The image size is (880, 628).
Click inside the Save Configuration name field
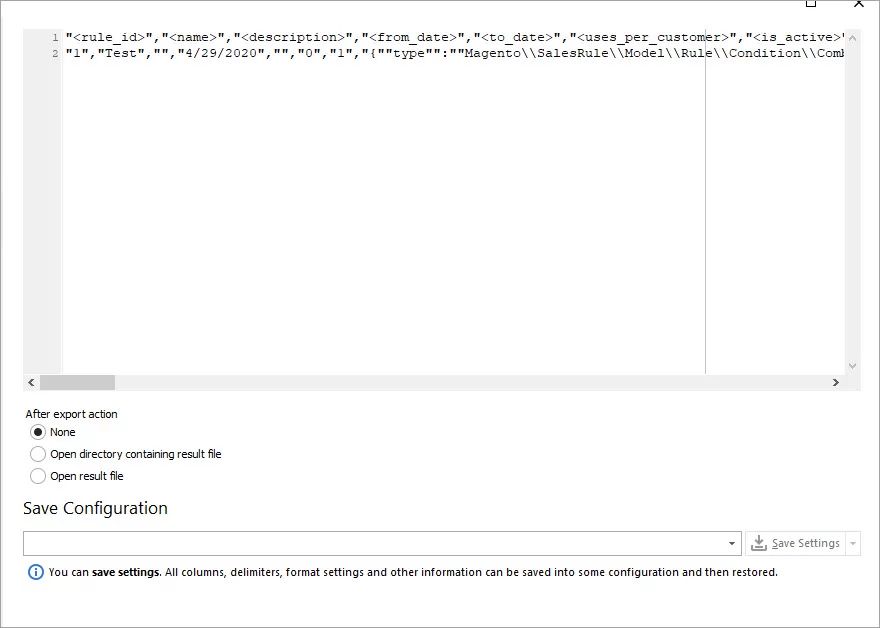[373, 543]
